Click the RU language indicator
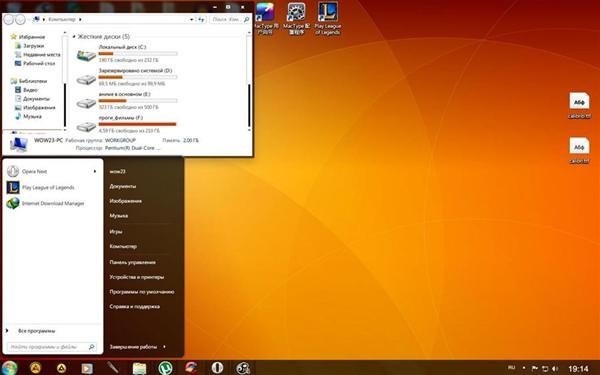The width and height of the screenshot is (600, 375). (511, 368)
